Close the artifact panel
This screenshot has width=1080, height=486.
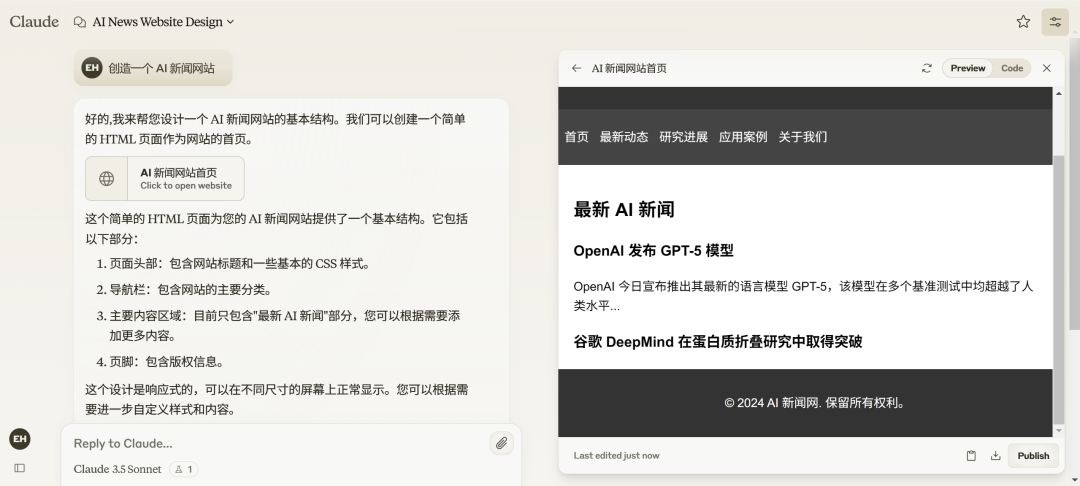point(1047,68)
